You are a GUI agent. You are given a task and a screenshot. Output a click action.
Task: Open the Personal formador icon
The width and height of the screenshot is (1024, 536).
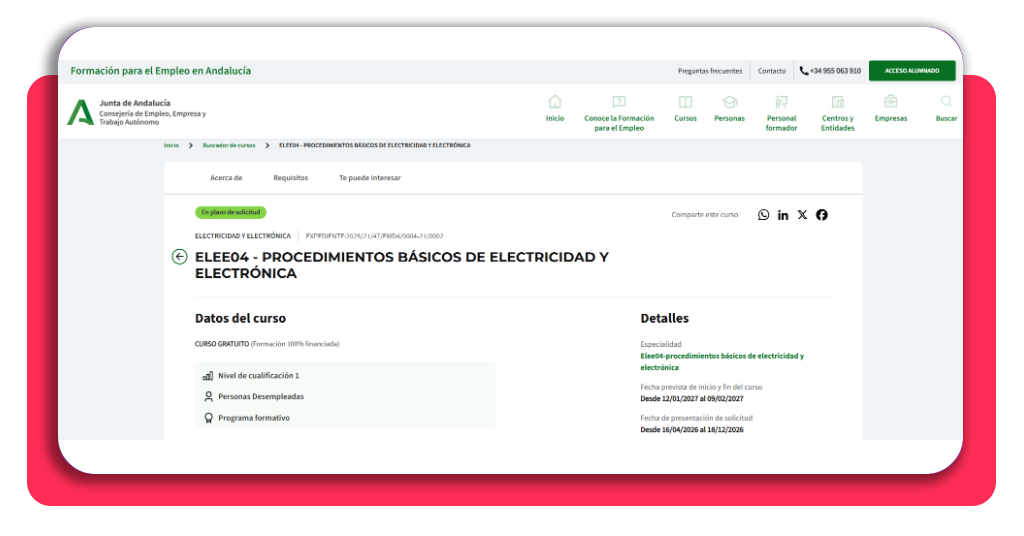[x=781, y=102]
